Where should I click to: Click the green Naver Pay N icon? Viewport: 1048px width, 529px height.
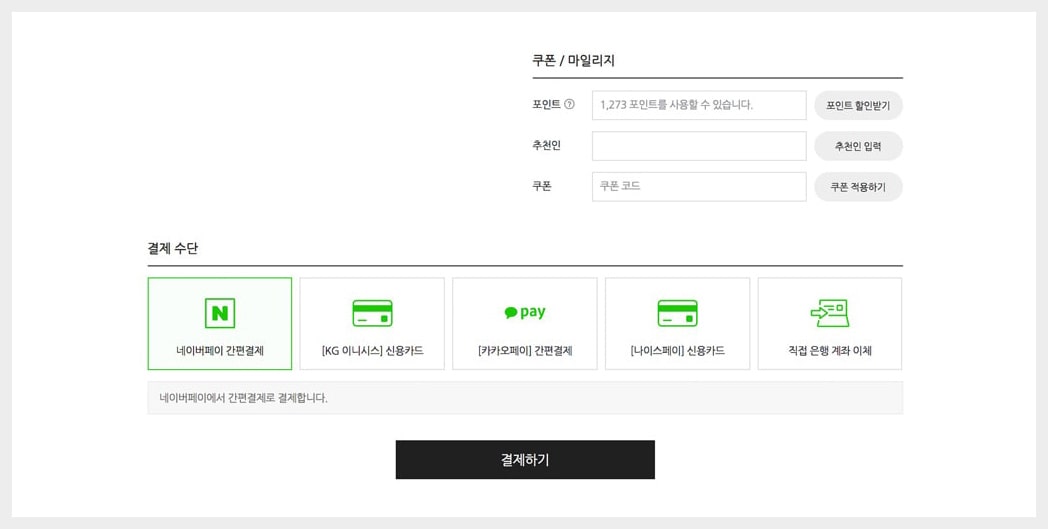pos(220,313)
